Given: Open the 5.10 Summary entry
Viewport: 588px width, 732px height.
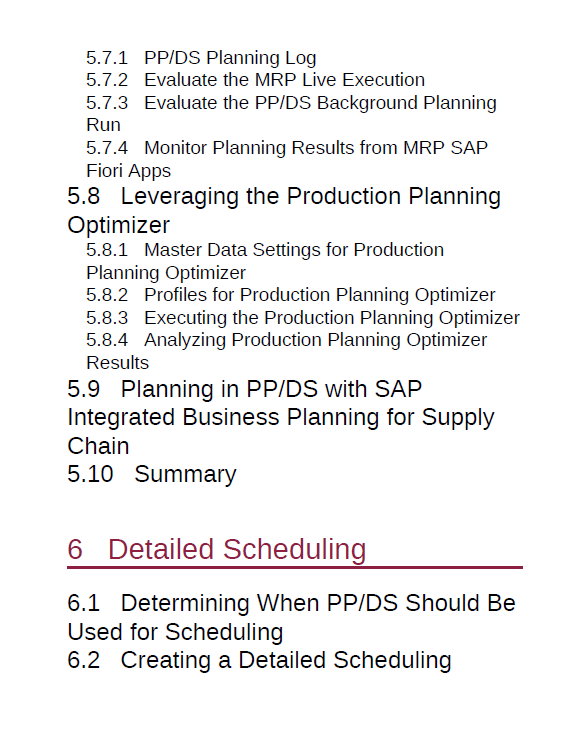Looking at the screenshot, I should coord(152,474).
